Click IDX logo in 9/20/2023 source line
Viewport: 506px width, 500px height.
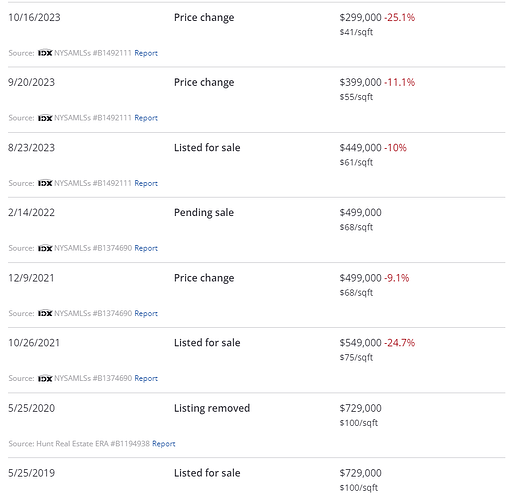pyautogui.click(x=45, y=118)
